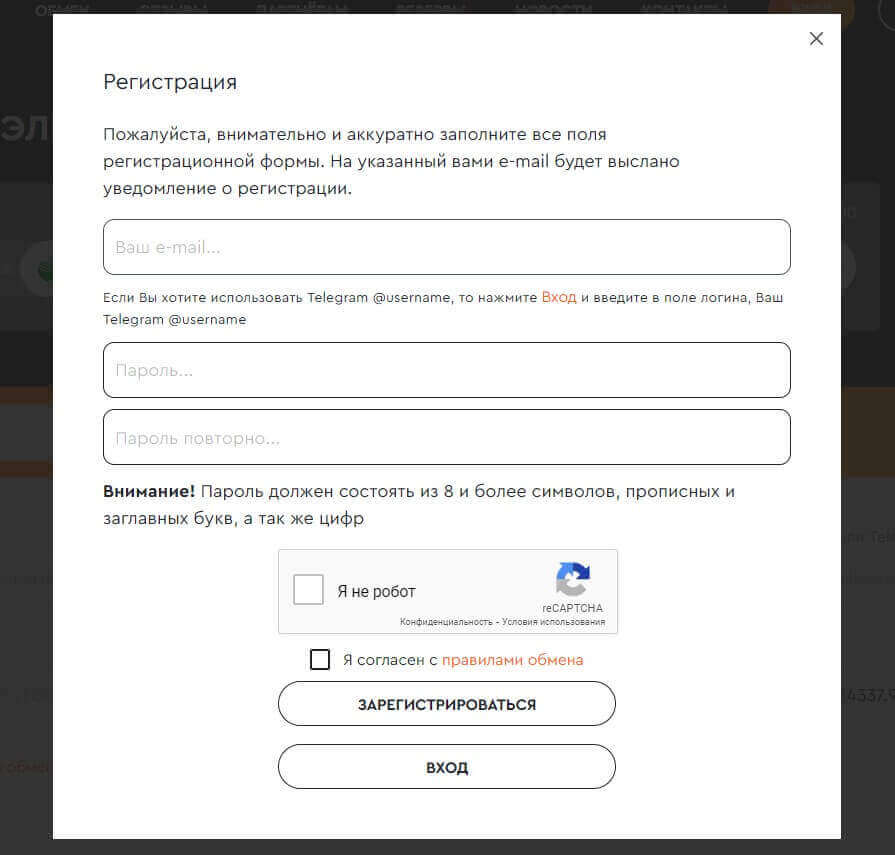
Task: Click the reCAPTCHA logo icon
Action: coord(573,580)
